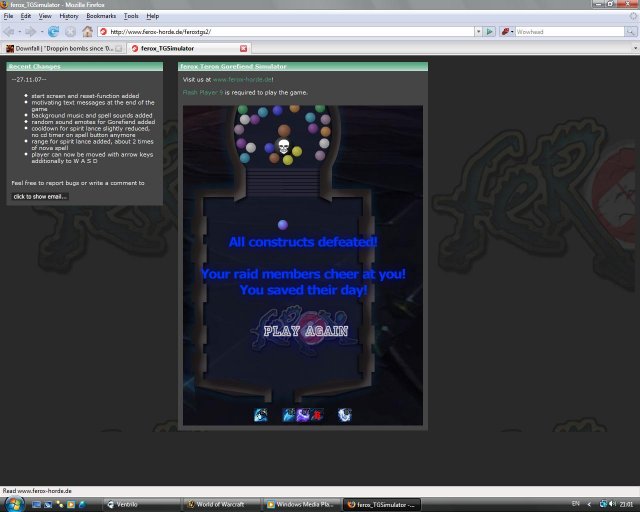Switch to the Windows Media Player taskbar window

[x=301, y=505]
